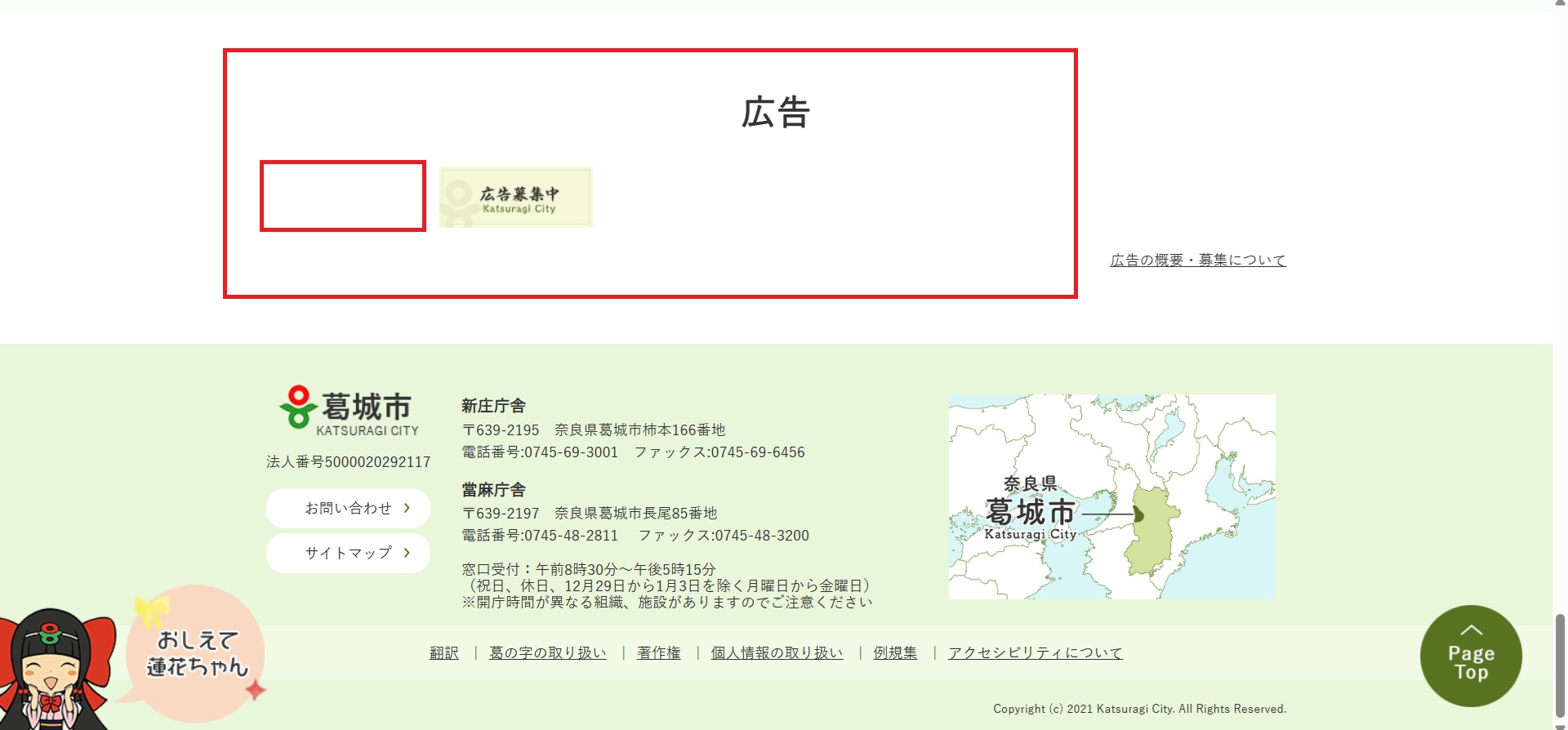The height and width of the screenshot is (730, 1568).
Task: Click the empty ad slot beside the 広告募集中 banner
Action: [x=343, y=196]
